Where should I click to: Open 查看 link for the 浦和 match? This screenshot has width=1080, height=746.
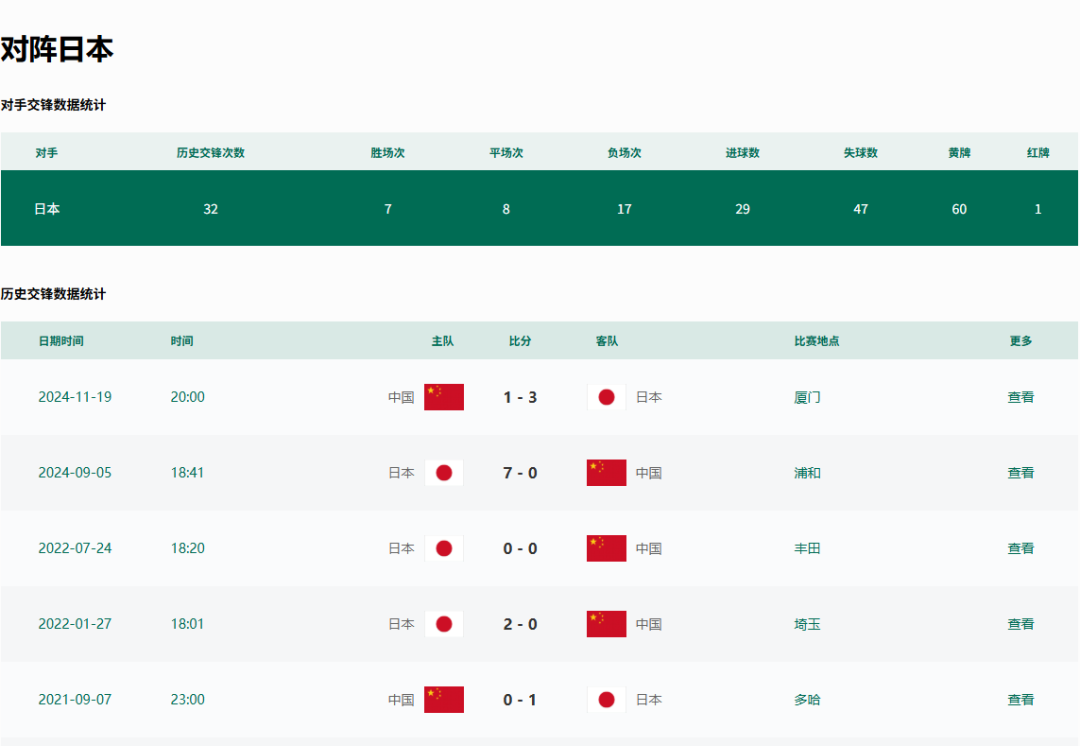[1020, 473]
